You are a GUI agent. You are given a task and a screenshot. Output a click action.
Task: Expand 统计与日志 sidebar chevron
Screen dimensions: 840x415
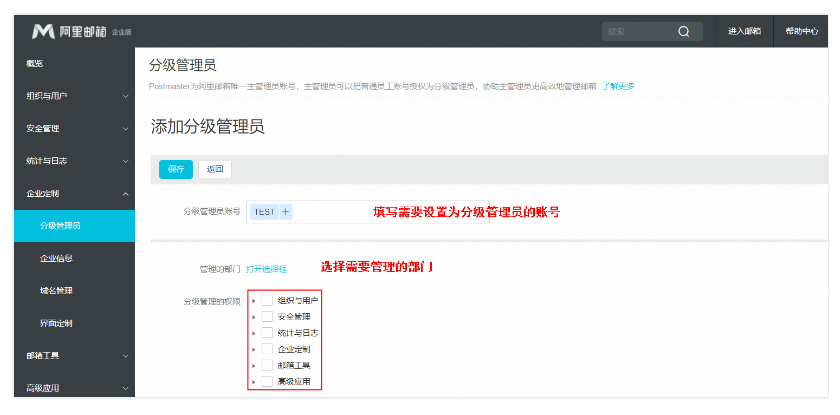(x=125, y=161)
